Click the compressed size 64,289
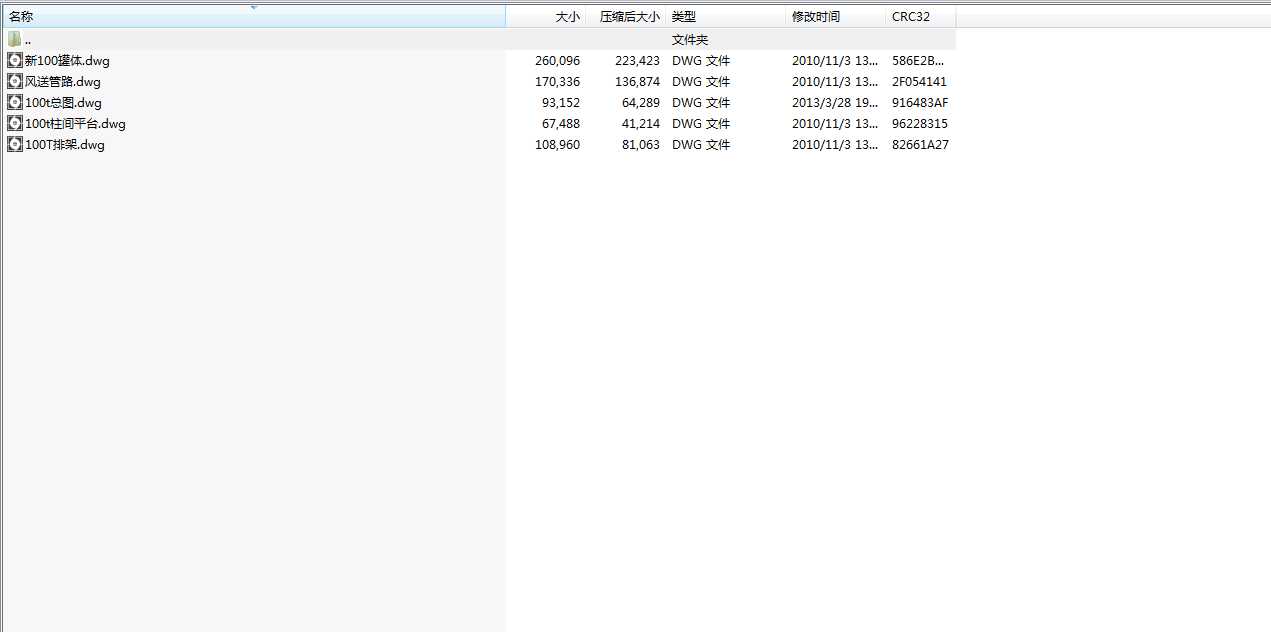Image resolution: width=1271 pixels, height=632 pixels. tap(640, 103)
